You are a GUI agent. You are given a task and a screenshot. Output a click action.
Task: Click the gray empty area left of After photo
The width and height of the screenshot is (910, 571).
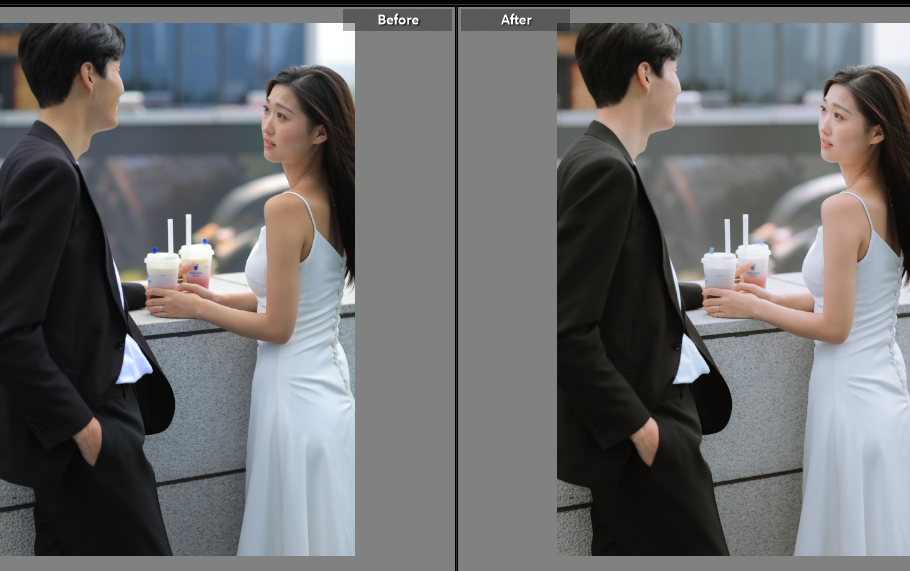[x=508, y=300]
